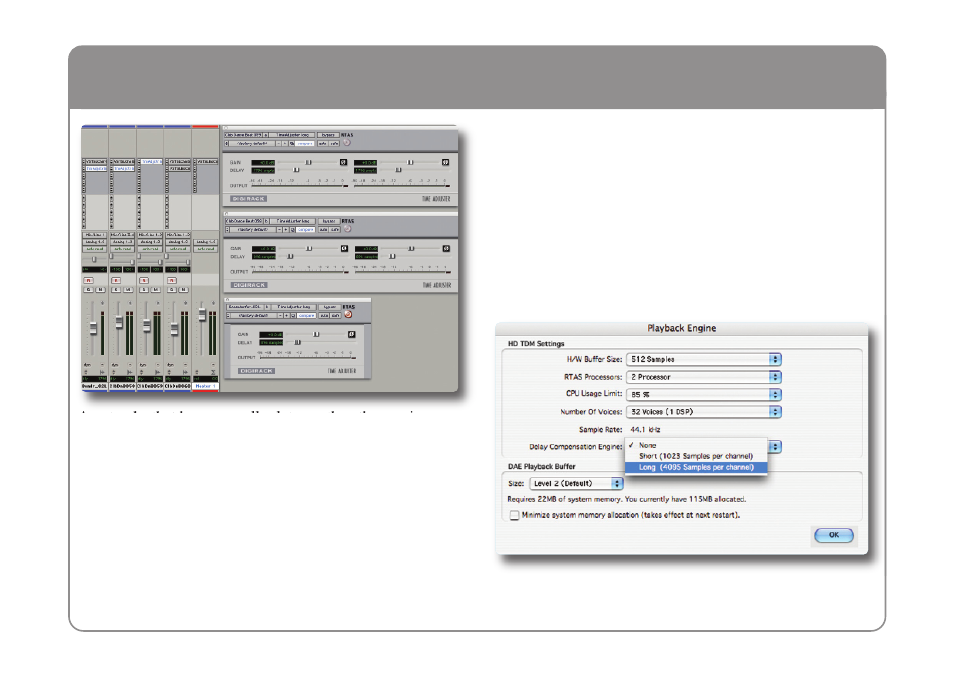
Task: Toggle left phase invert in top Time Adjuster
Action: coord(343,162)
